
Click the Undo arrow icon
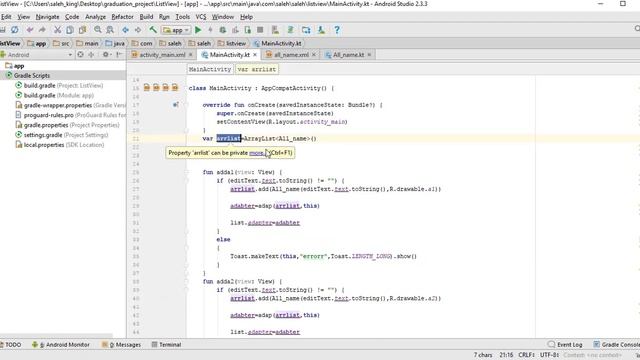[30, 30]
